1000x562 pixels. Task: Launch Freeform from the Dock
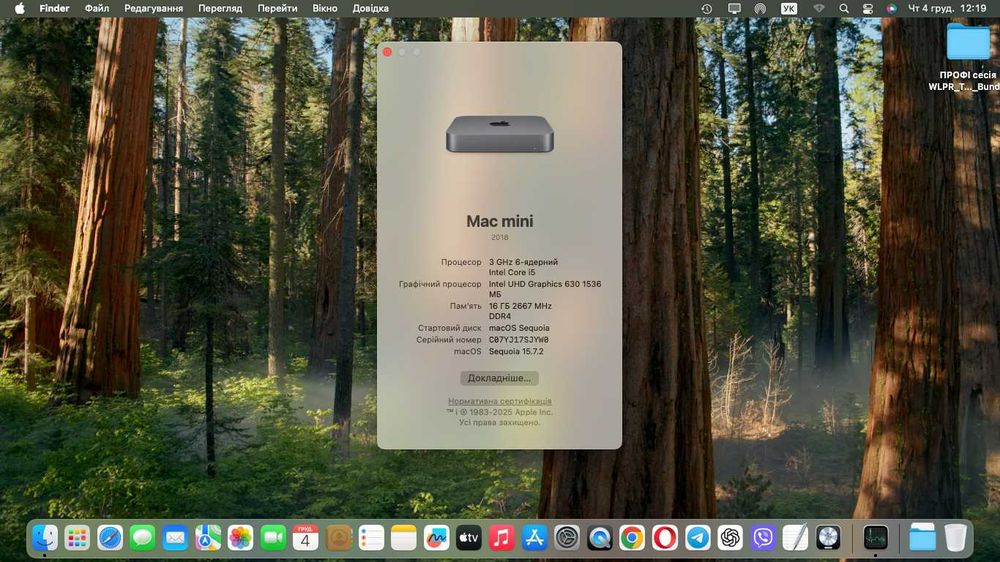pos(436,538)
